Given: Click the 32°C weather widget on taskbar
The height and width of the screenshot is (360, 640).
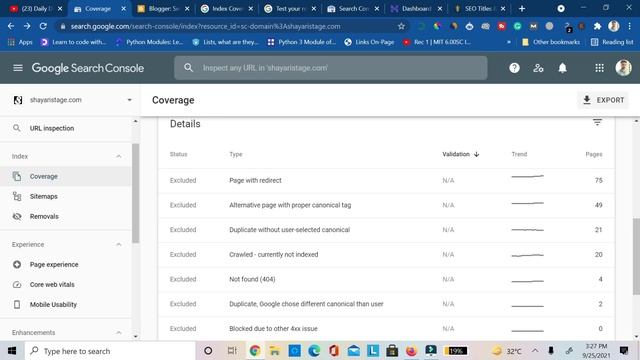Looking at the screenshot, I should [x=507, y=351].
